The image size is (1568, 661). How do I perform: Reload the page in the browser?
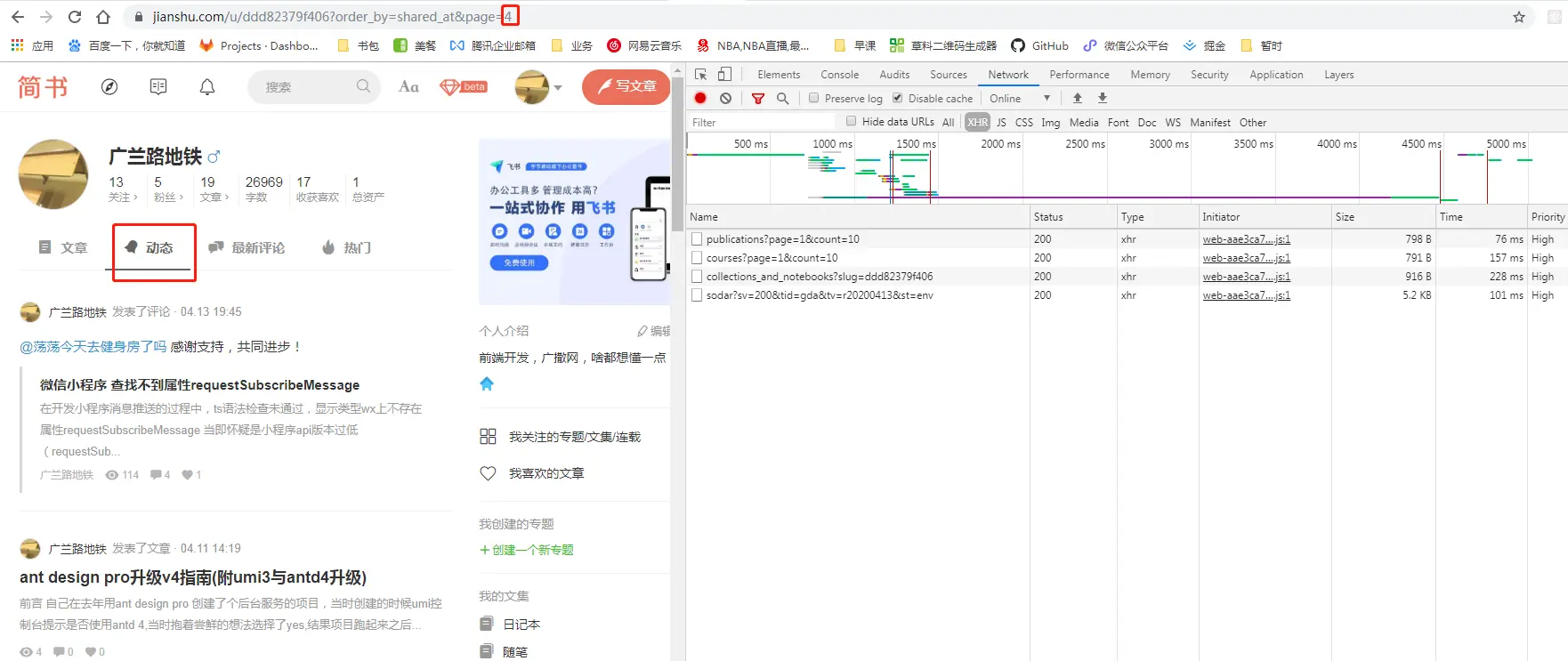tap(75, 17)
